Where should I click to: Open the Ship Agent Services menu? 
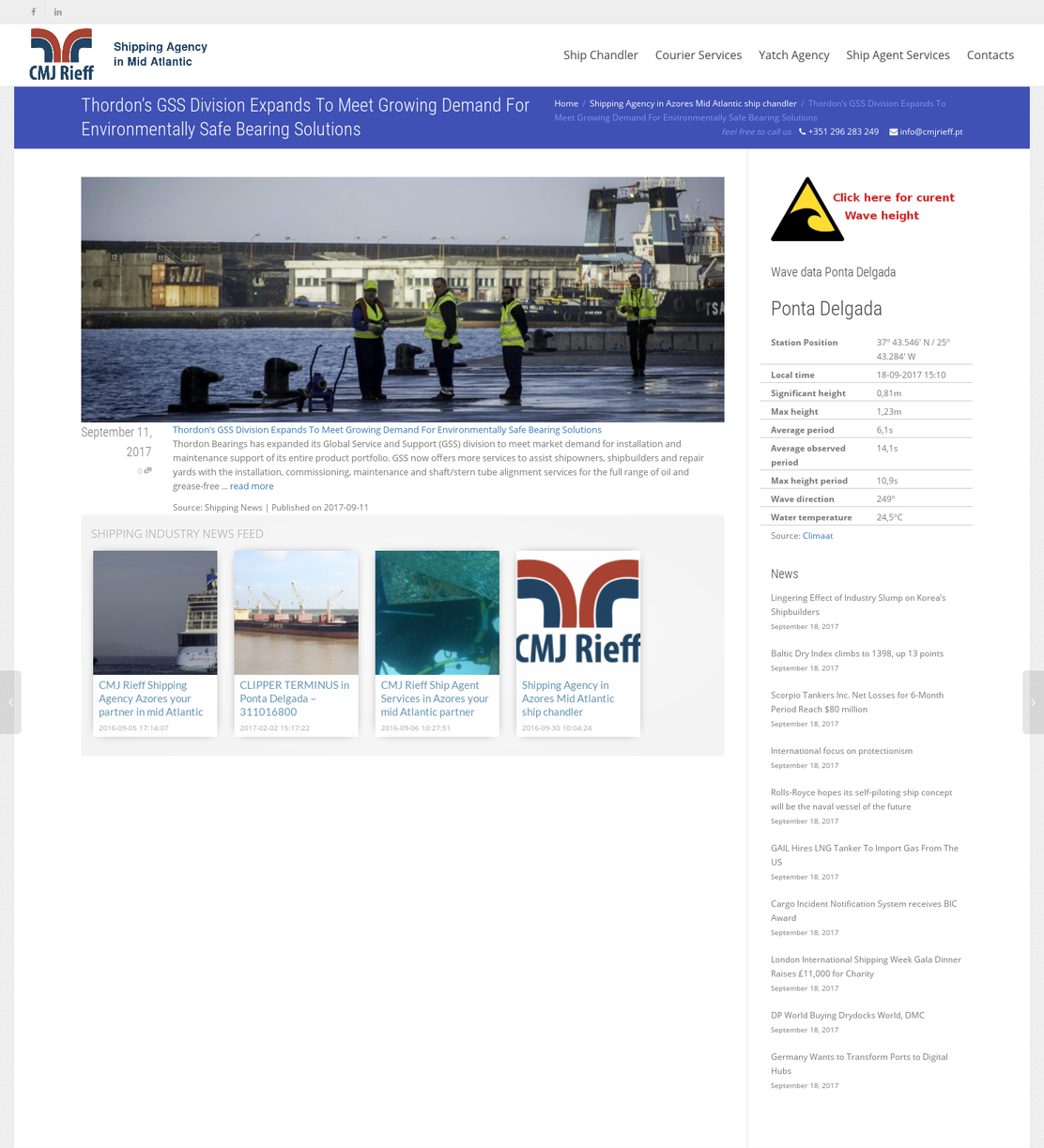point(898,55)
